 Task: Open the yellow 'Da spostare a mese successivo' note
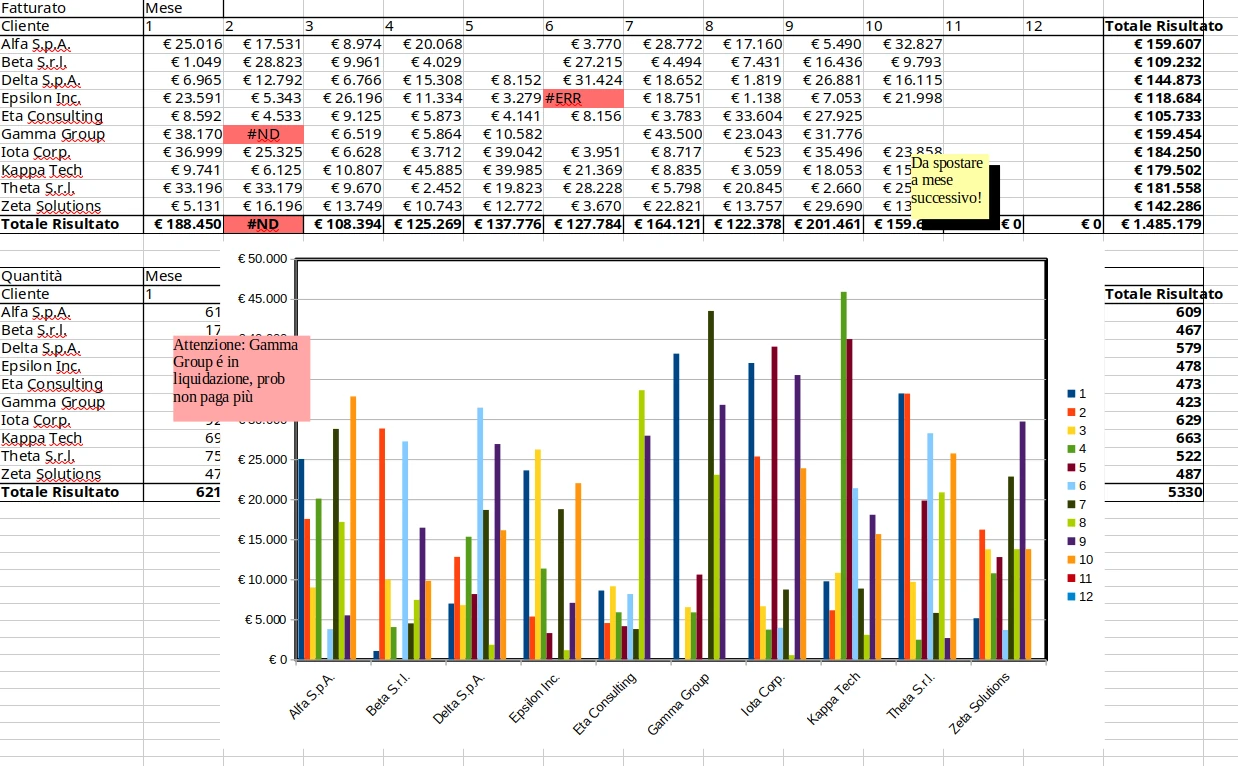click(x=949, y=182)
